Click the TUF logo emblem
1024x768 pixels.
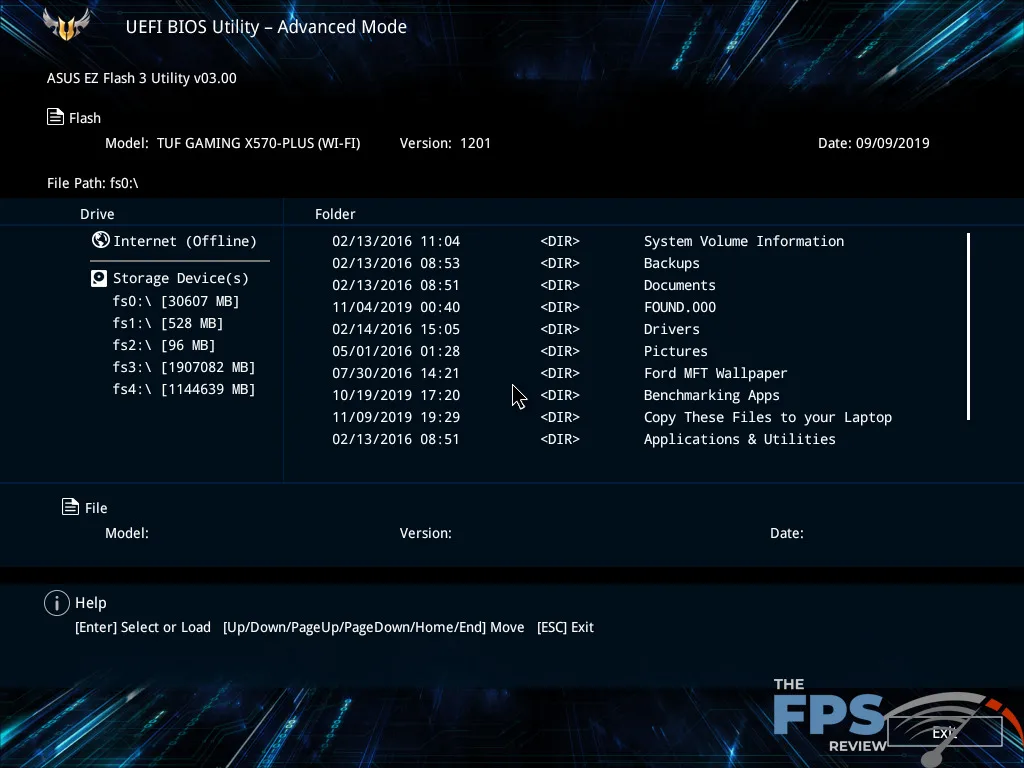click(x=66, y=24)
